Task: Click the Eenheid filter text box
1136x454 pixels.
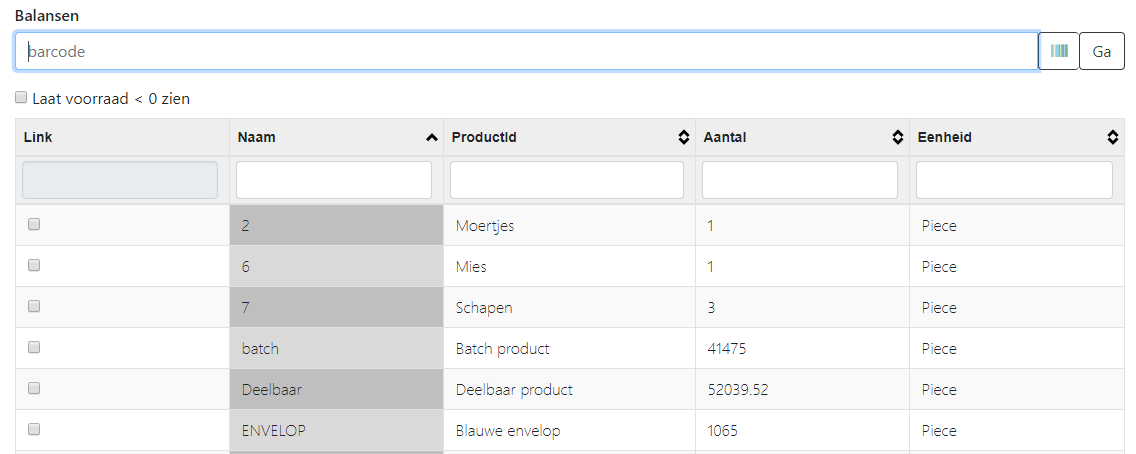Action: (x=1014, y=180)
